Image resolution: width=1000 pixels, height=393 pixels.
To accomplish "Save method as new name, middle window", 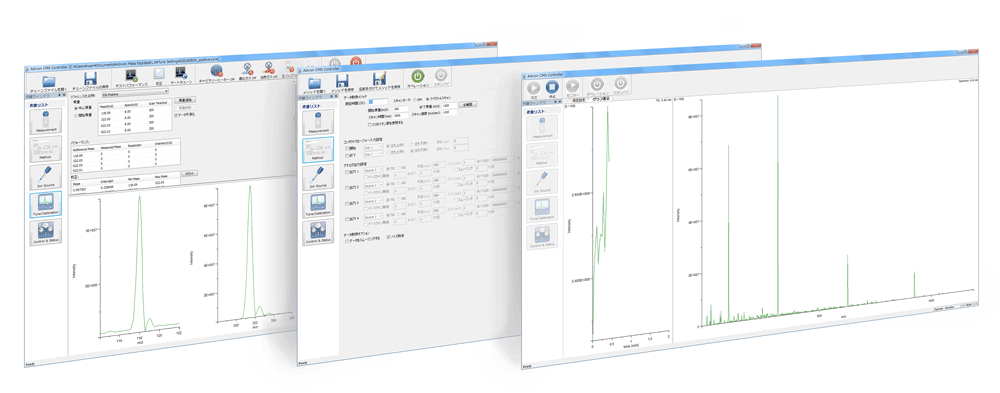I will [379, 79].
